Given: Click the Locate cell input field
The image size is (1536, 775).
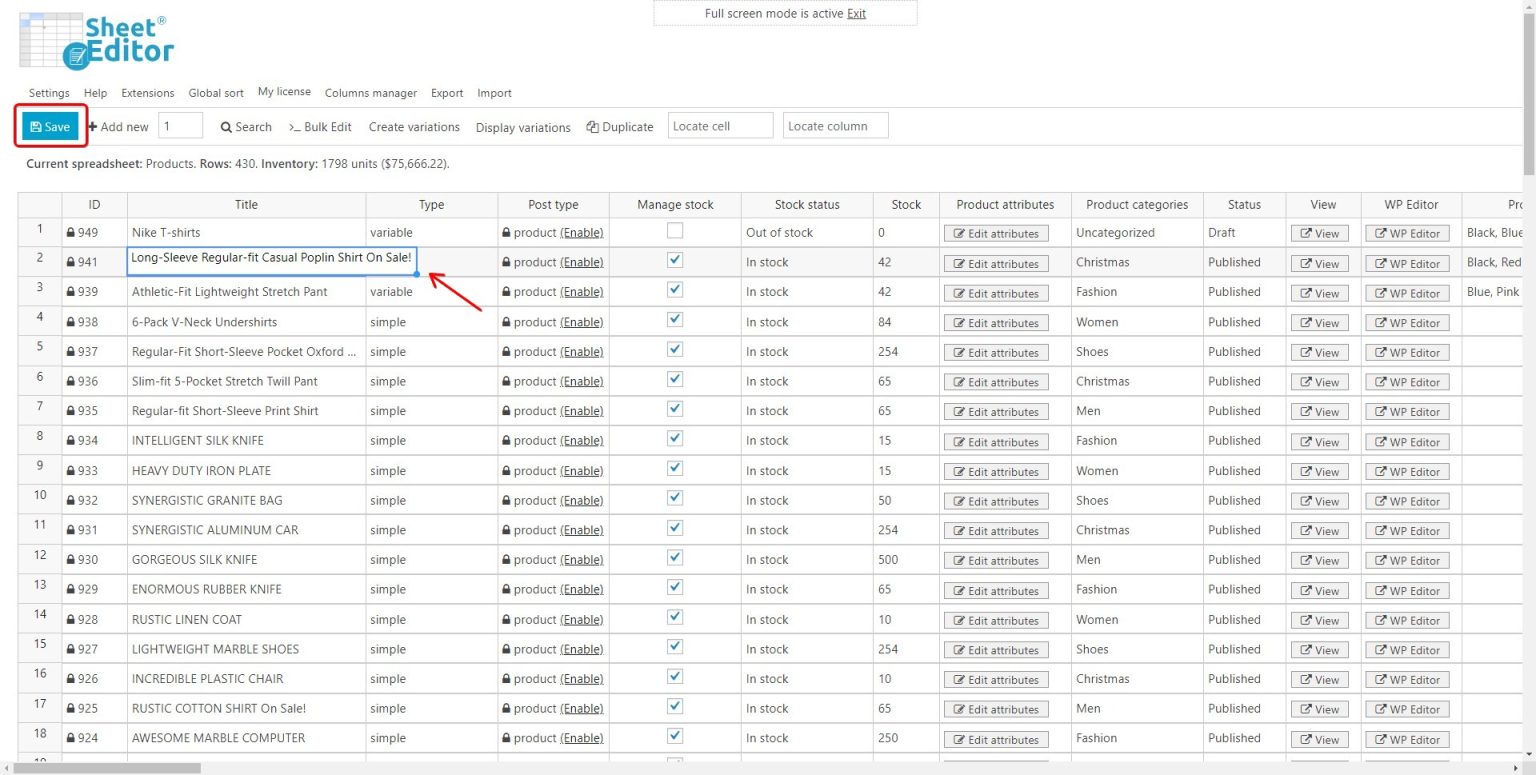Looking at the screenshot, I should (x=720, y=126).
